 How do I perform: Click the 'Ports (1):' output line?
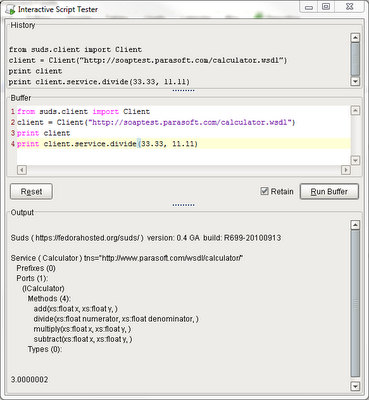(32, 278)
